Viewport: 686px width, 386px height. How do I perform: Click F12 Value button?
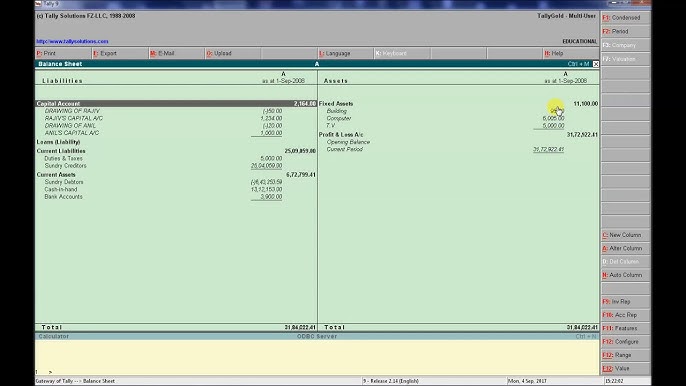tap(625, 368)
